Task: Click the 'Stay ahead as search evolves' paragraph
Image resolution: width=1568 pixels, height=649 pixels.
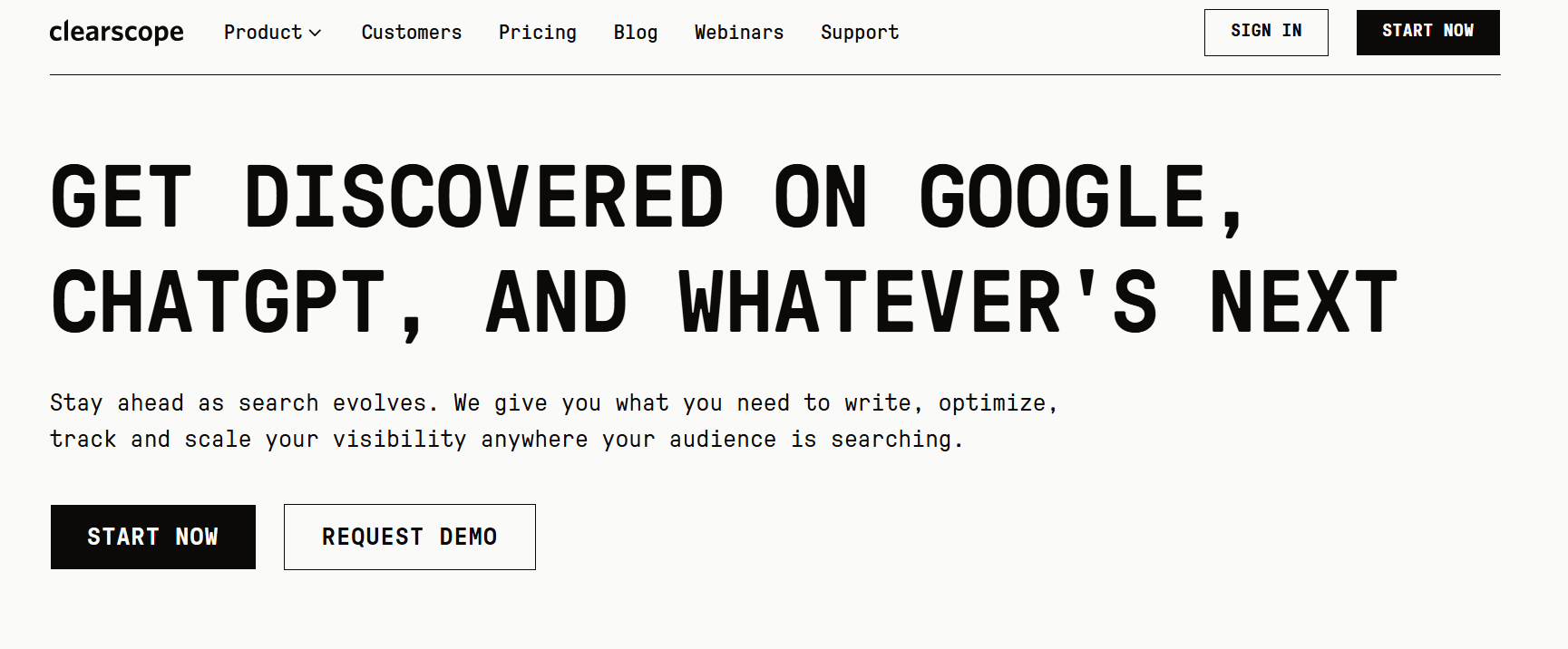Action: pyautogui.click(x=553, y=421)
